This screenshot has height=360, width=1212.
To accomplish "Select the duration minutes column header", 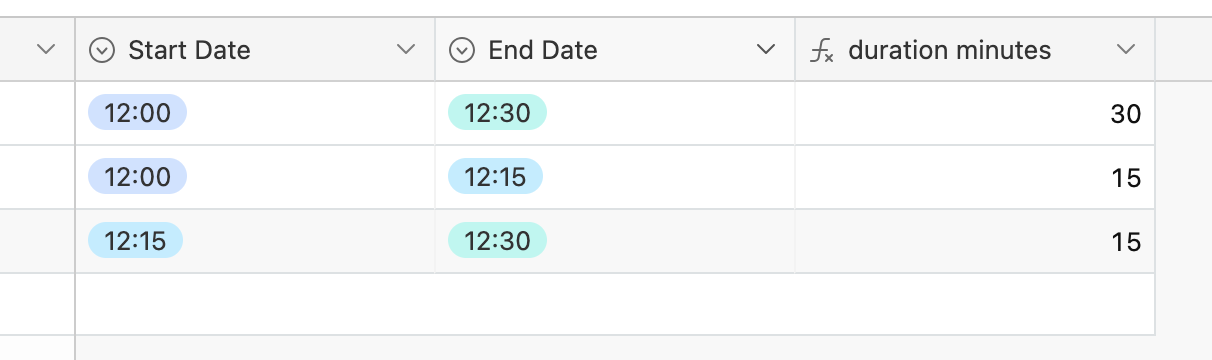I will 975,50.
